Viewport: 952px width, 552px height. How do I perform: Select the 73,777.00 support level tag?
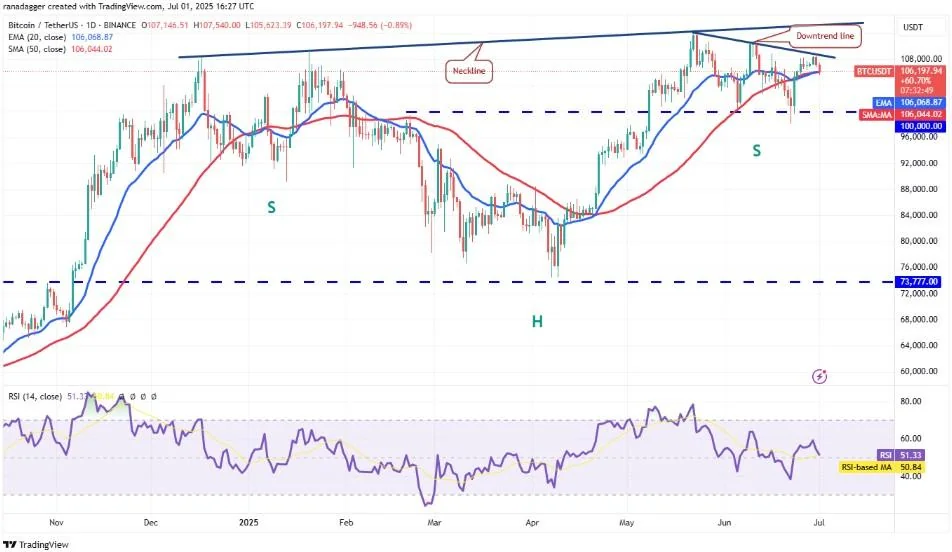click(x=920, y=282)
